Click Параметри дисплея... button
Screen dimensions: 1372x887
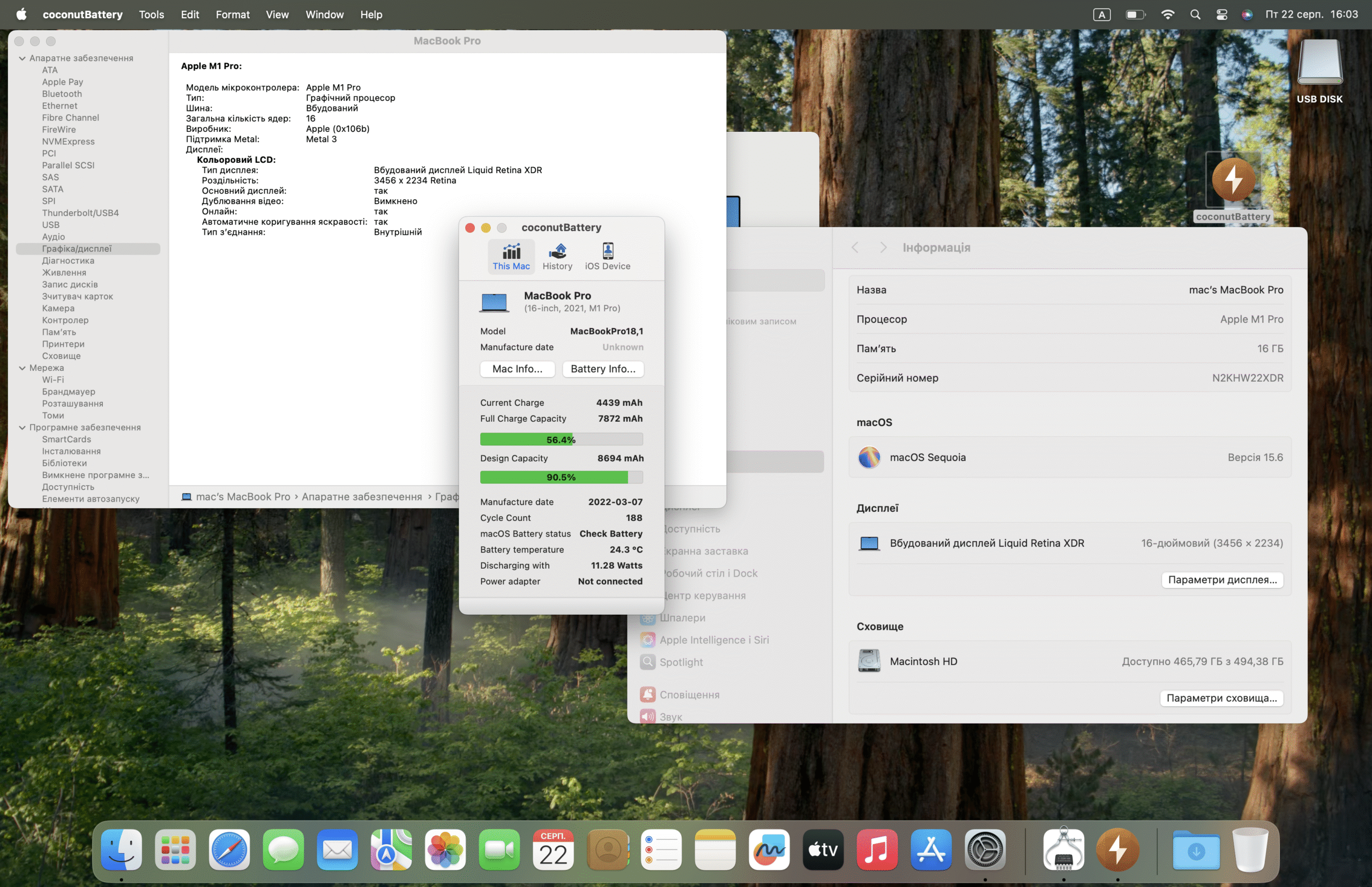pos(1222,580)
